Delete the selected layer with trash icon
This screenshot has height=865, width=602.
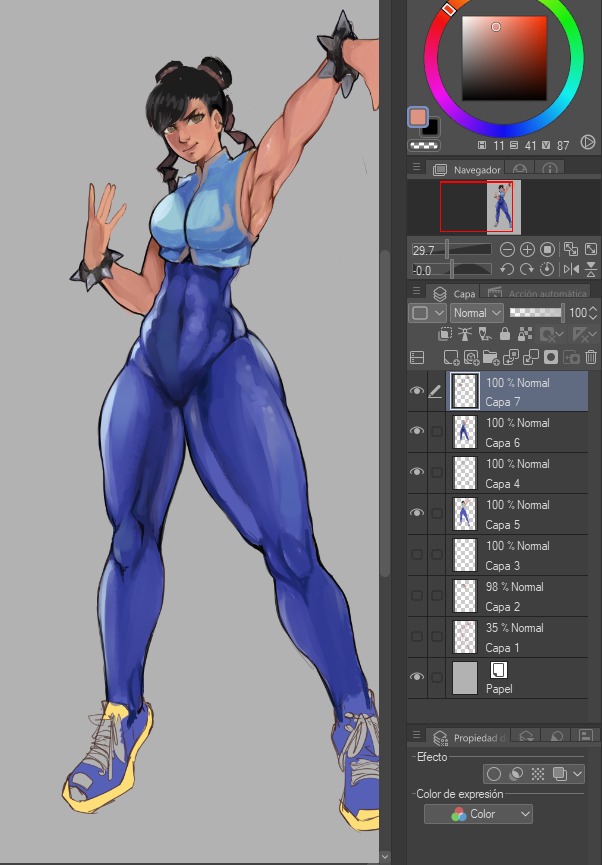click(591, 357)
